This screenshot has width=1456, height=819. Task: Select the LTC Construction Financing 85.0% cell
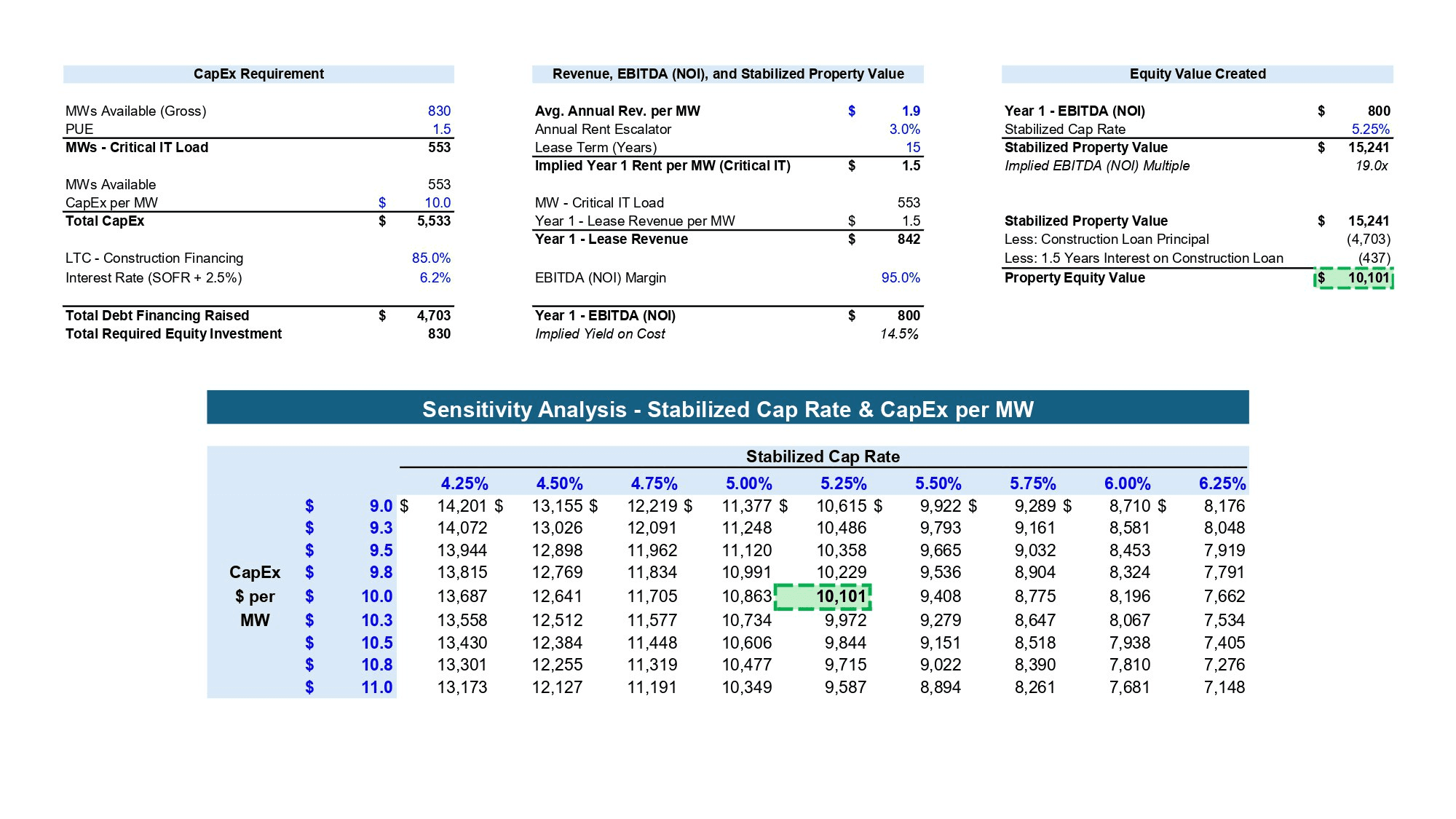(x=431, y=258)
